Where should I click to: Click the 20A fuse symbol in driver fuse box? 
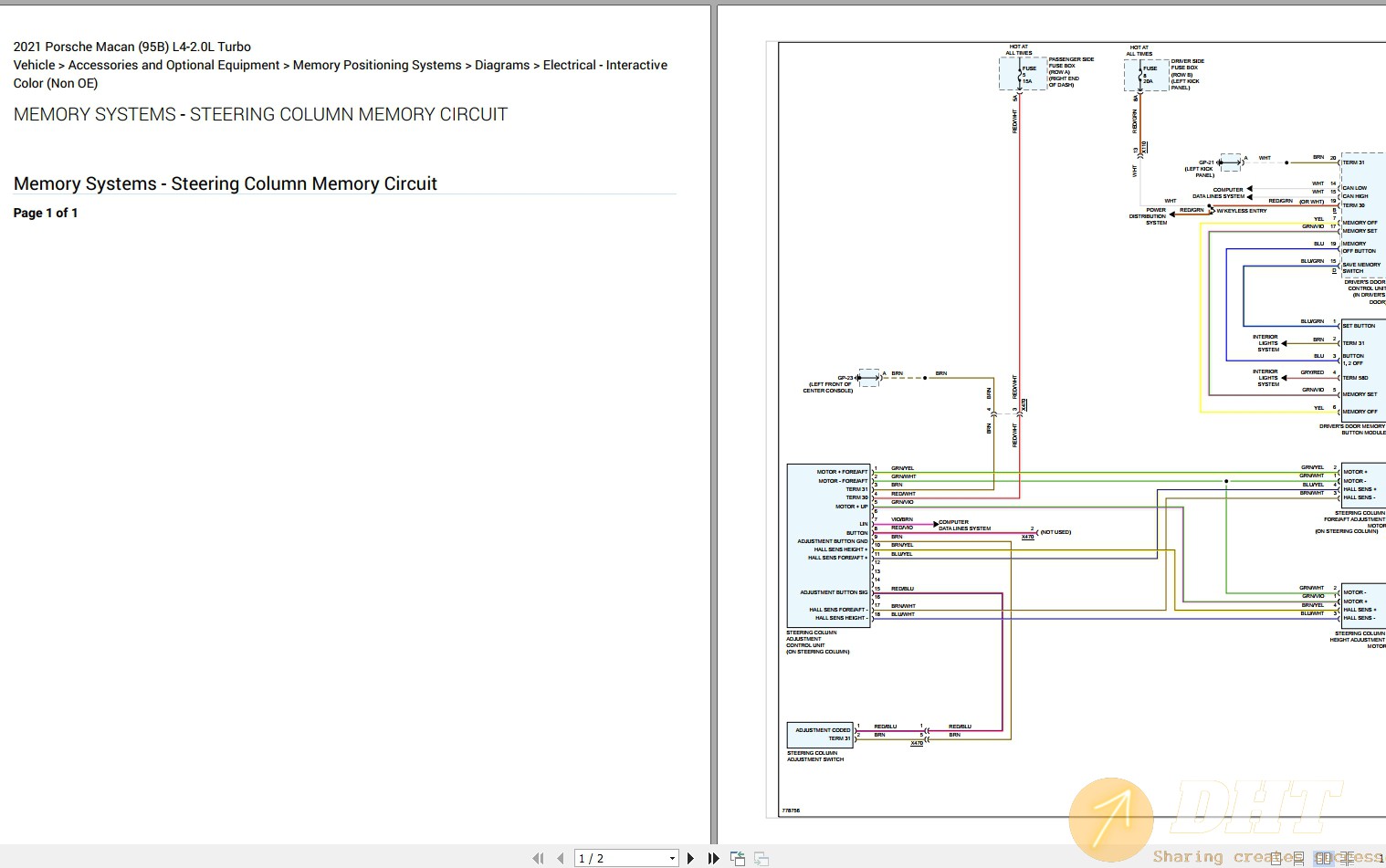pyautogui.click(x=1140, y=75)
